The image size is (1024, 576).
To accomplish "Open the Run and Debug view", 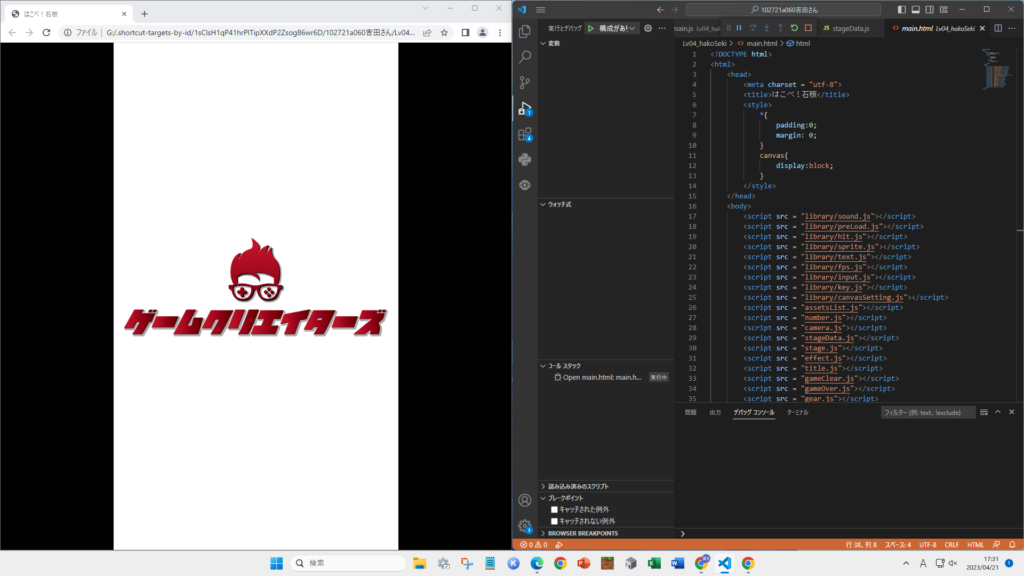I will [x=525, y=108].
